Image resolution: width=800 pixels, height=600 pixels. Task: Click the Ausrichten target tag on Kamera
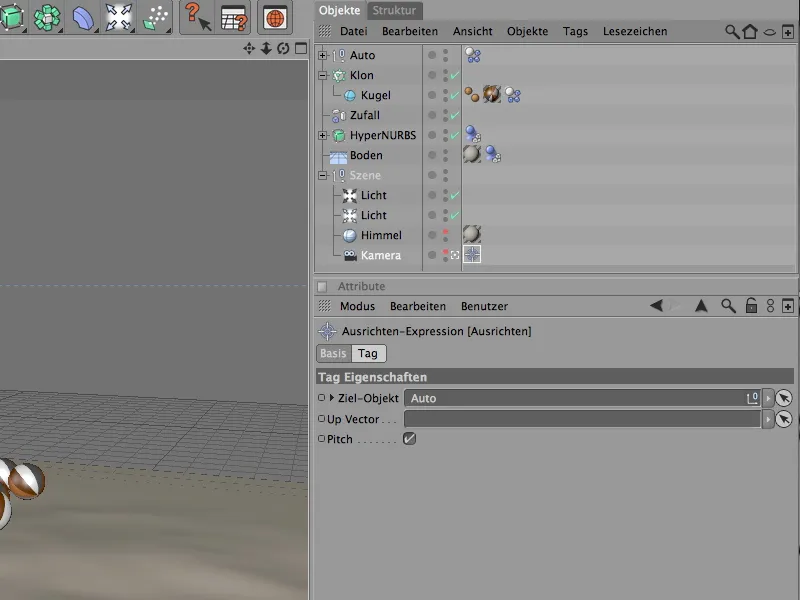point(472,255)
